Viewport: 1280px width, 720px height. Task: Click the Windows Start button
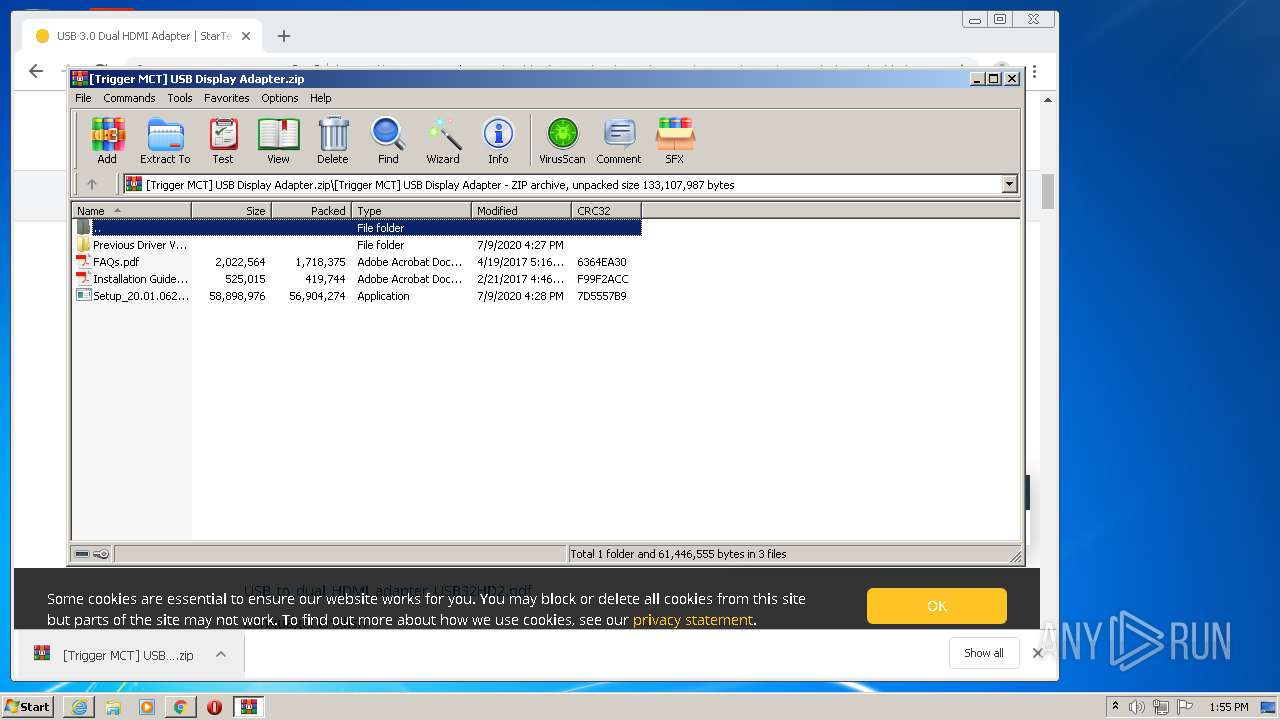tap(27, 706)
